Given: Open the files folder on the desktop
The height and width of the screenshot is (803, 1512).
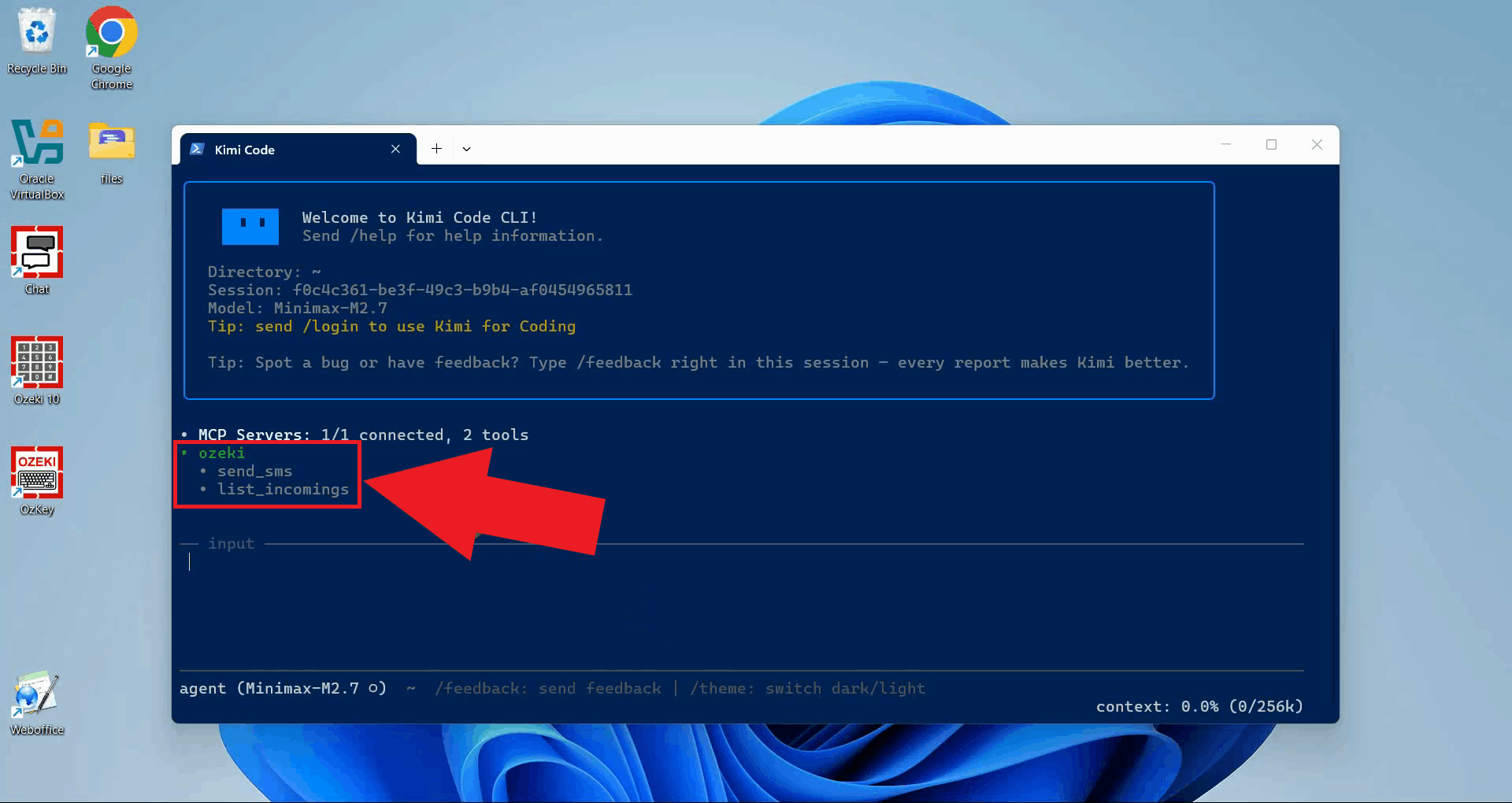Looking at the screenshot, I should 111,152.
